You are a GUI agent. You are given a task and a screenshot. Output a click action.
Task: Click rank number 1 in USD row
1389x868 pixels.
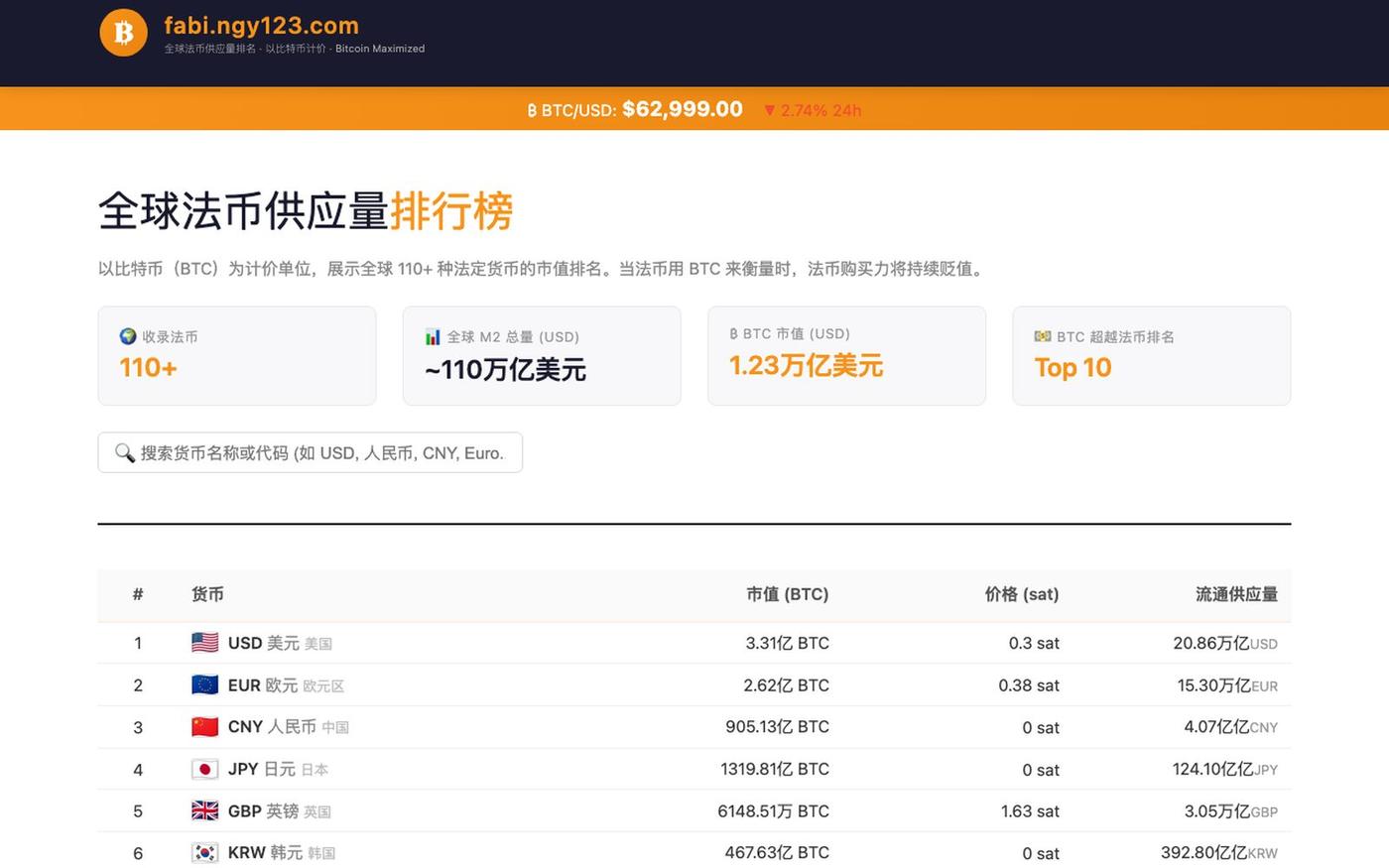click(x=138, y=643)
